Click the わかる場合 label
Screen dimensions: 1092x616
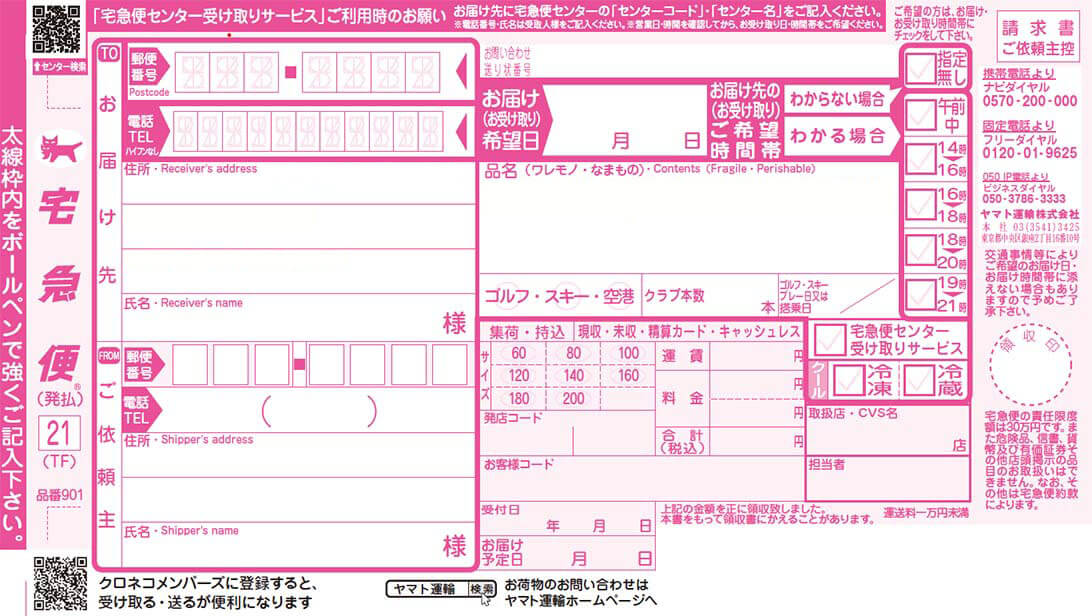point(837,135)
